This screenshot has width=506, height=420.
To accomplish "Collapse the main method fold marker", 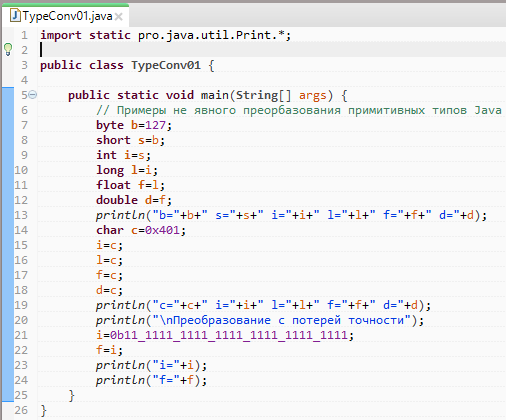I will [x=32, y=95].
